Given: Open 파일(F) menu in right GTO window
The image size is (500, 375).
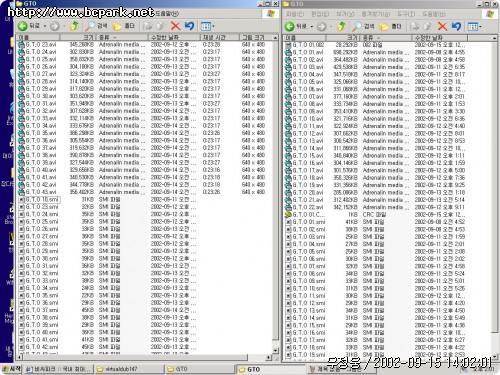Looking at the screenshot, I should click(295, 14).
